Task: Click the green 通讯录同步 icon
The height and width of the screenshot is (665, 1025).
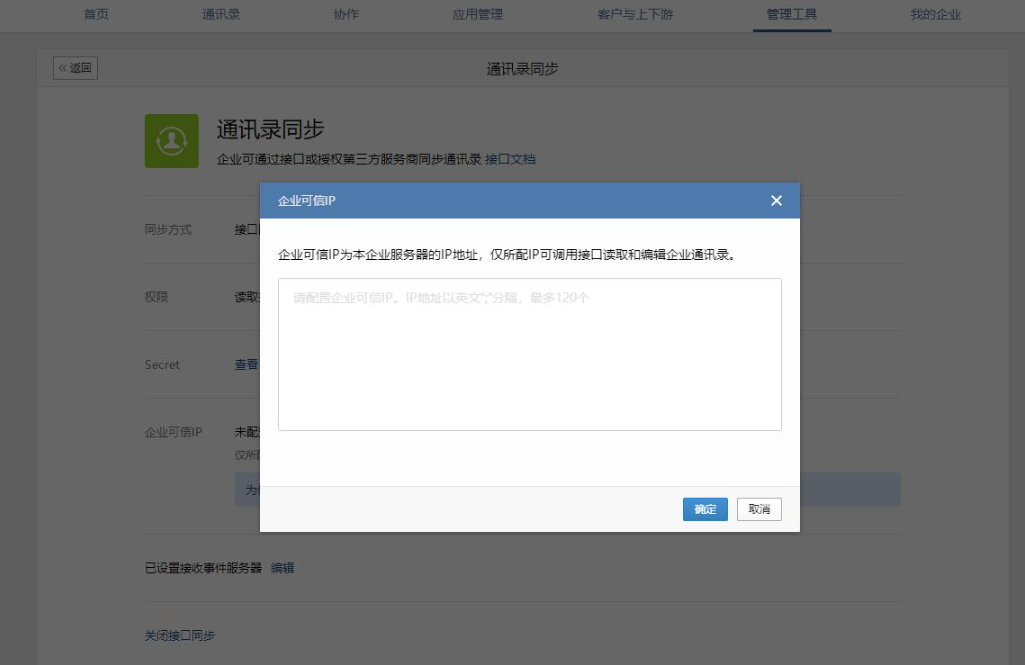Action: (x=171, y=141)
